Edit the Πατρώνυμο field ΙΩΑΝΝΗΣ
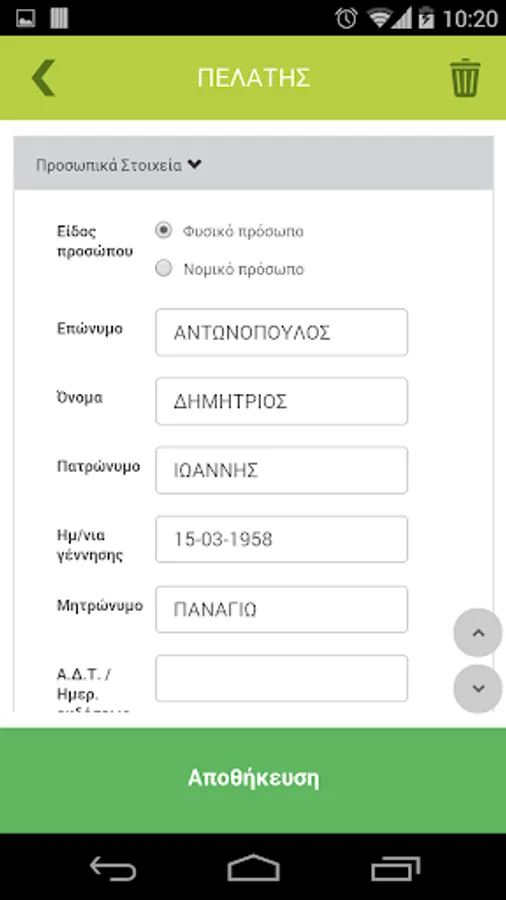Image resolution: width=506 pixels, height=900 pixels. (282, 470)
